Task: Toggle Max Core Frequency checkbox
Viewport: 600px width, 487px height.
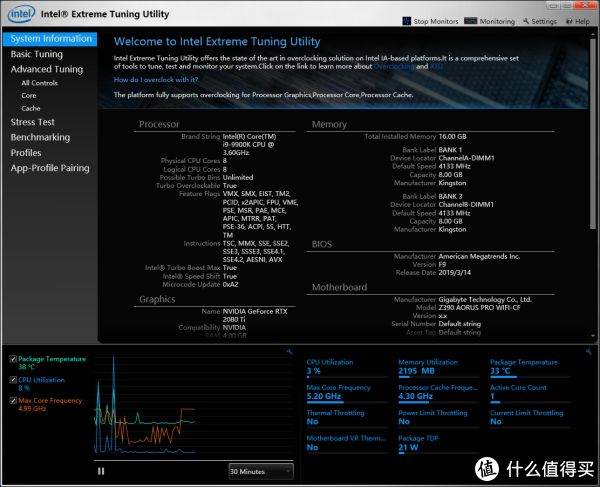Action: (13, 400)
